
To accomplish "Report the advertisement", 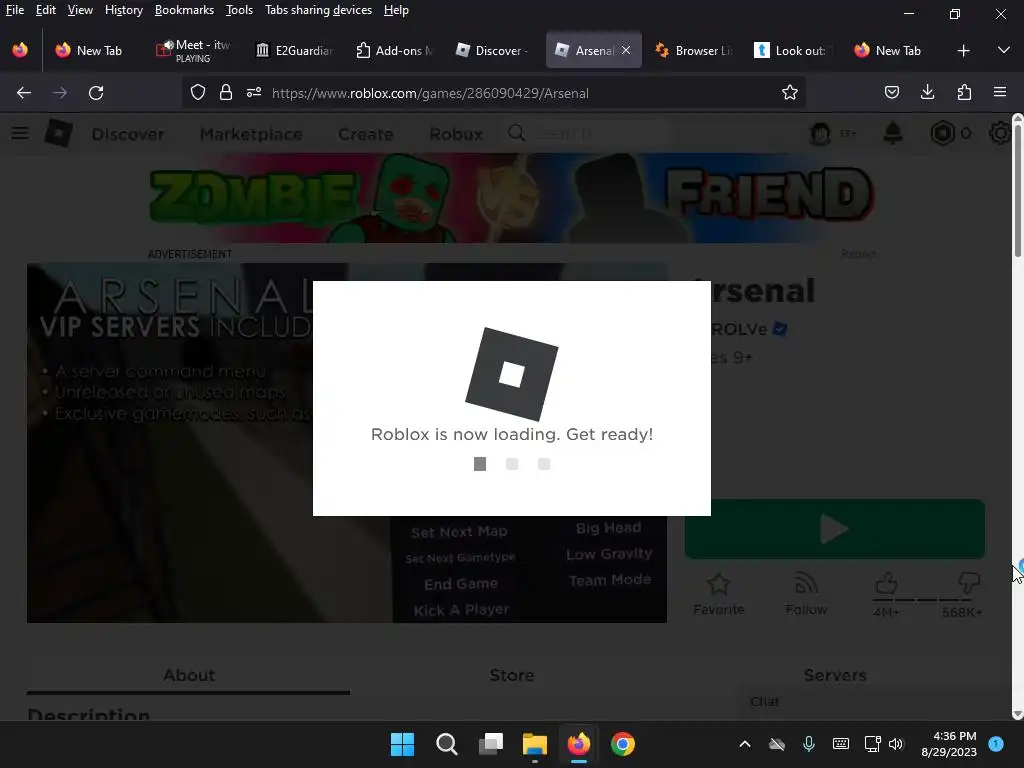I will [858, 254].
